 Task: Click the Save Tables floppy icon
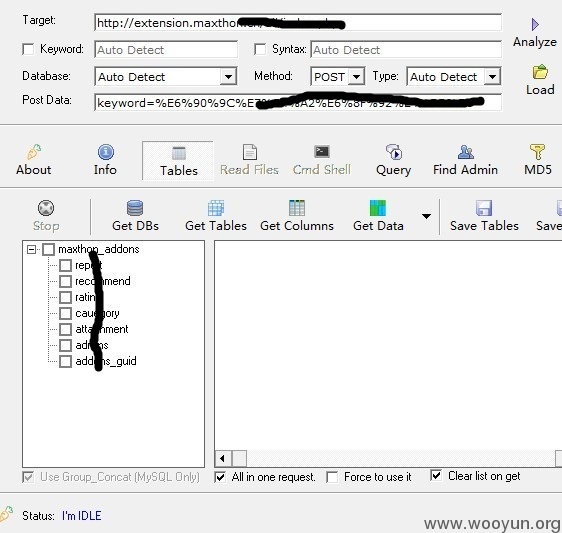[x=484, y=208]
